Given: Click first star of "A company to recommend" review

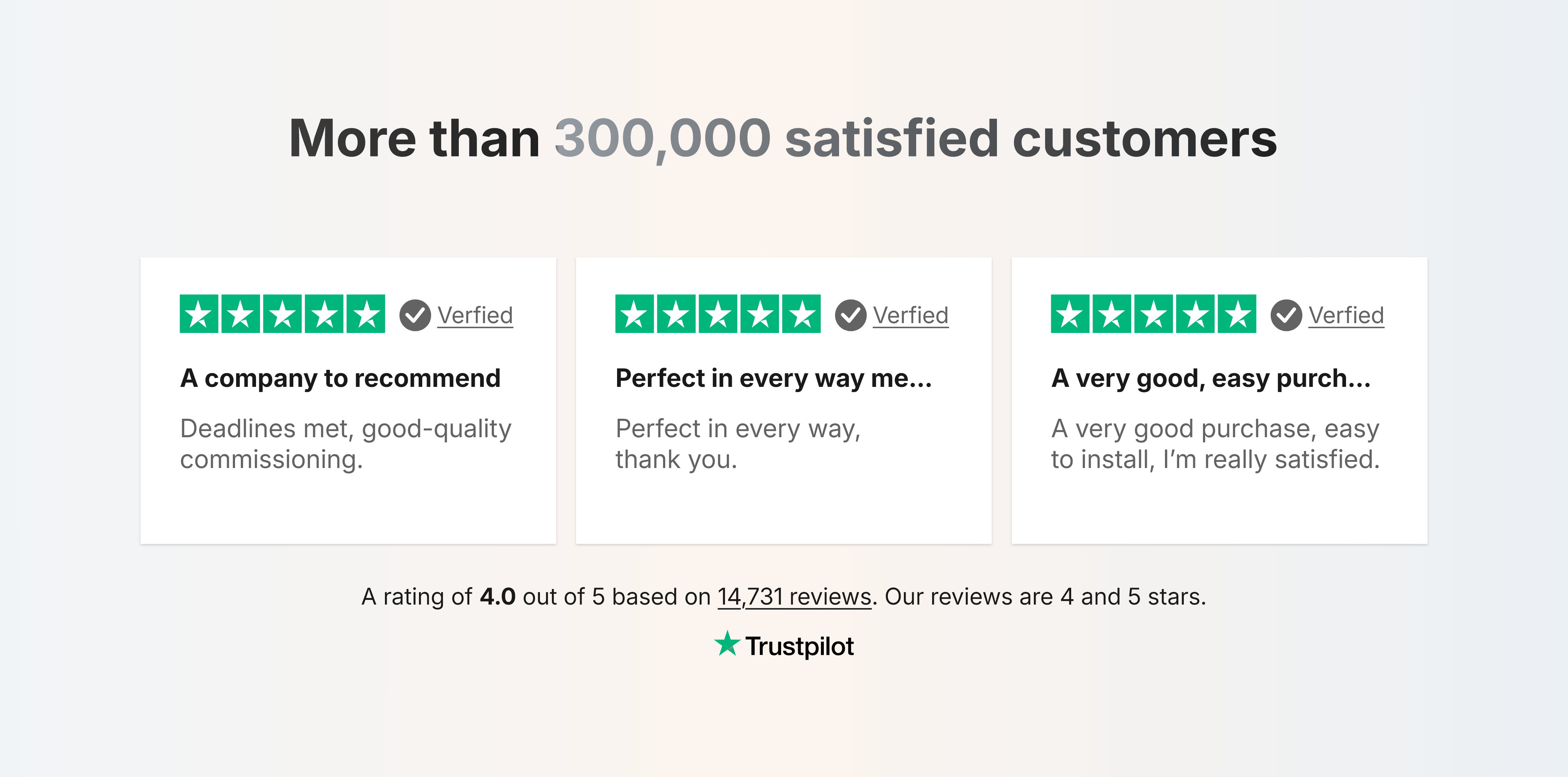Looking at the screenshot, I should point(199,314).
